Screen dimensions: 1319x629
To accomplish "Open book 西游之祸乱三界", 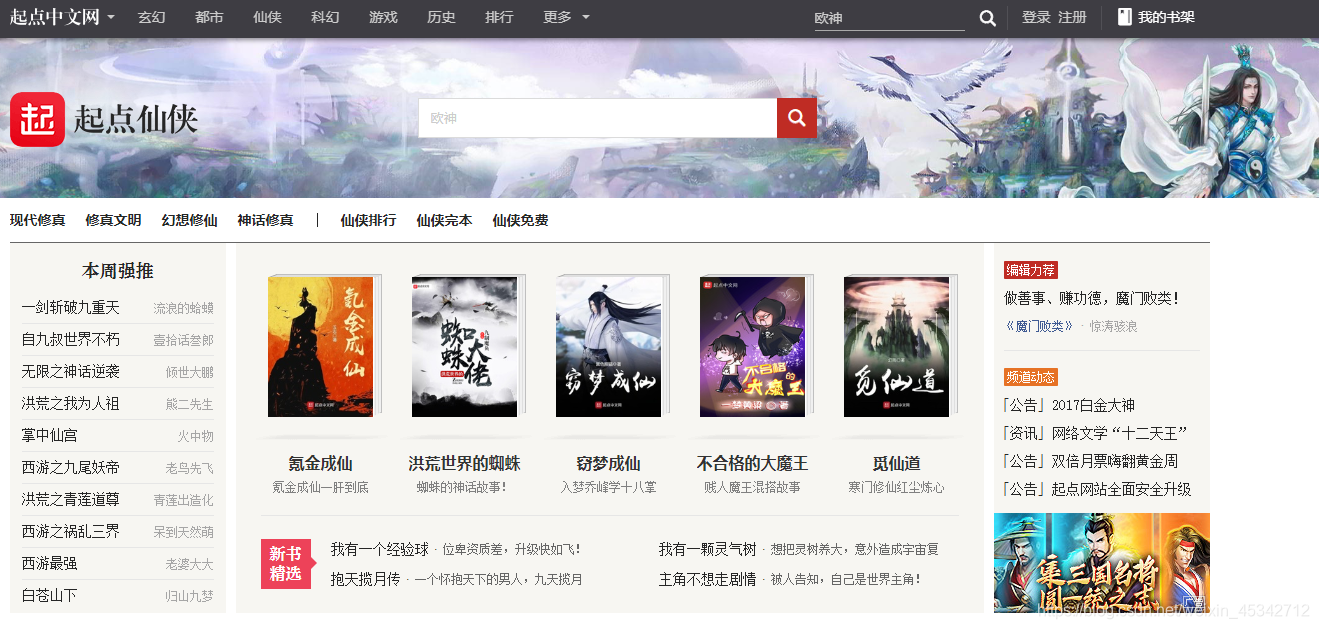I will coord(71,531).
